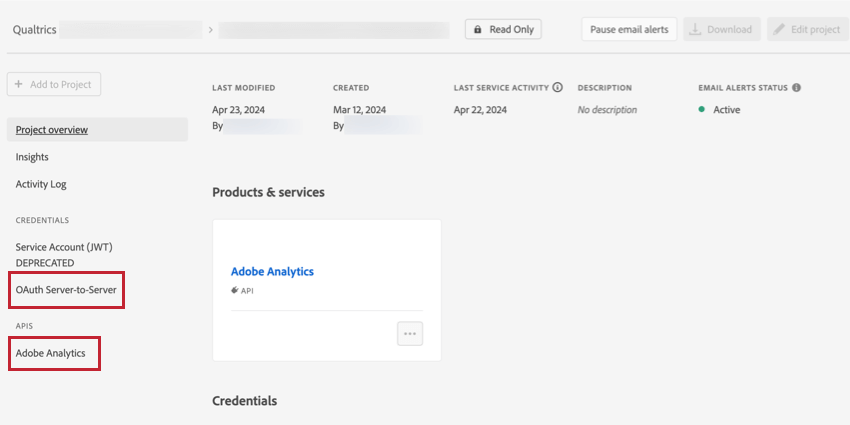
Task: Open the Insights page in sidebar
Action: coord(32,157)
